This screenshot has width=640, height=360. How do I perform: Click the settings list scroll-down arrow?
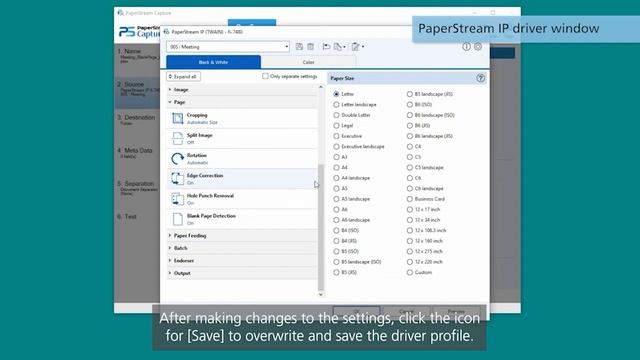(x=321, y=294)
